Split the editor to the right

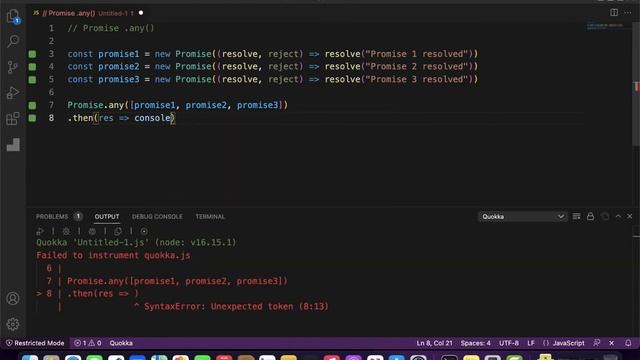coord(614,13)
